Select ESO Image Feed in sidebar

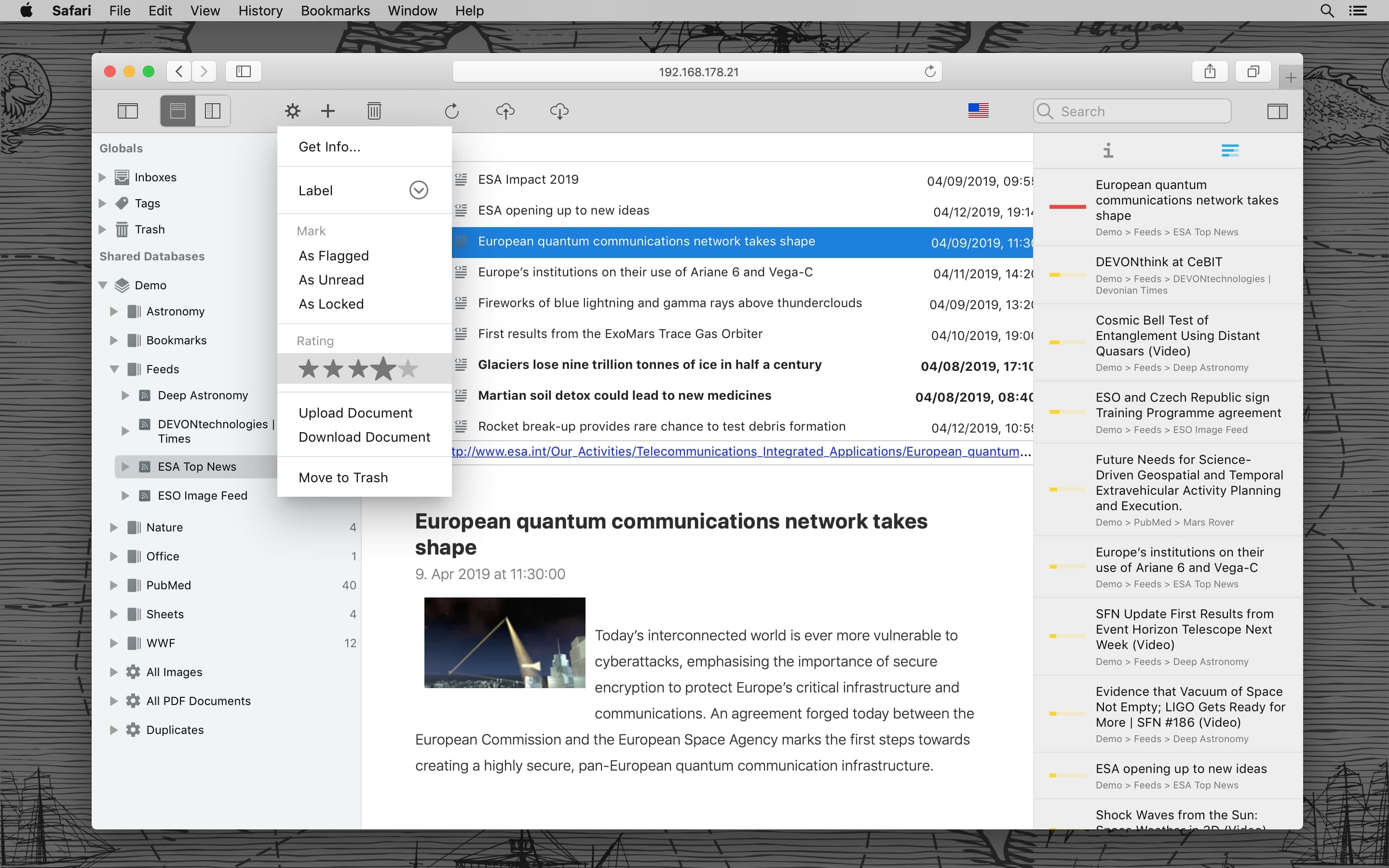202,495
